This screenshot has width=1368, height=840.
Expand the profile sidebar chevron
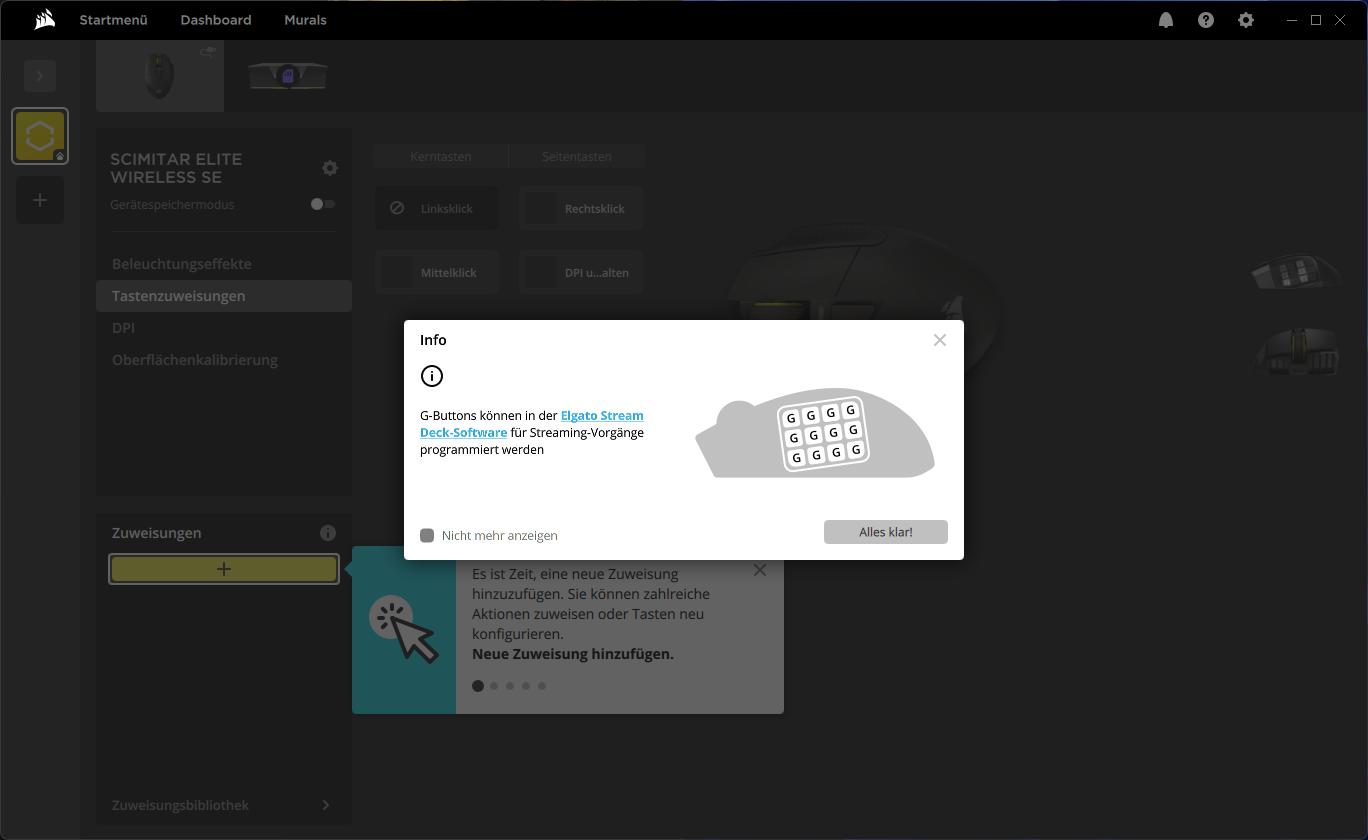click(40, 76)
